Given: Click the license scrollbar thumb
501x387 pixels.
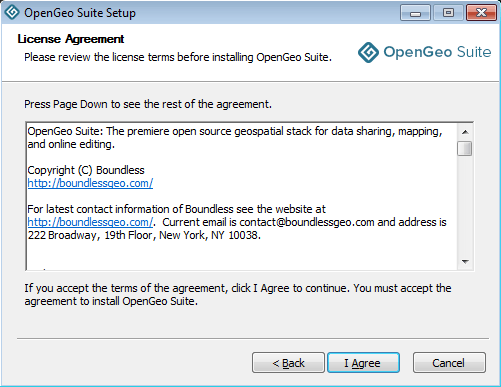Looking at the screenshot, I should (x=465, y=148).
